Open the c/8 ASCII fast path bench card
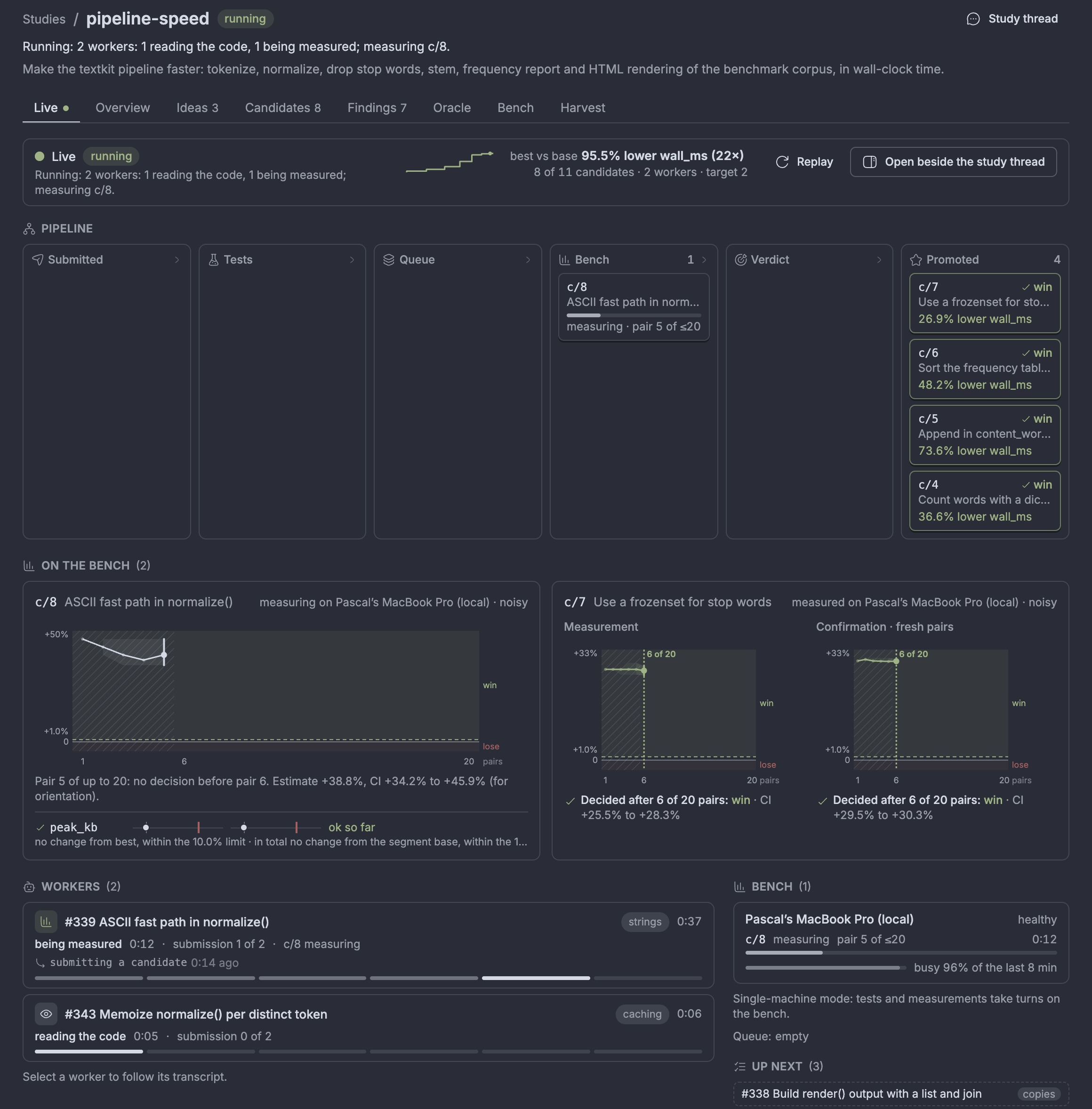Image resolution: width=1092 pixels, height=1109 pixels. [634, 307]
